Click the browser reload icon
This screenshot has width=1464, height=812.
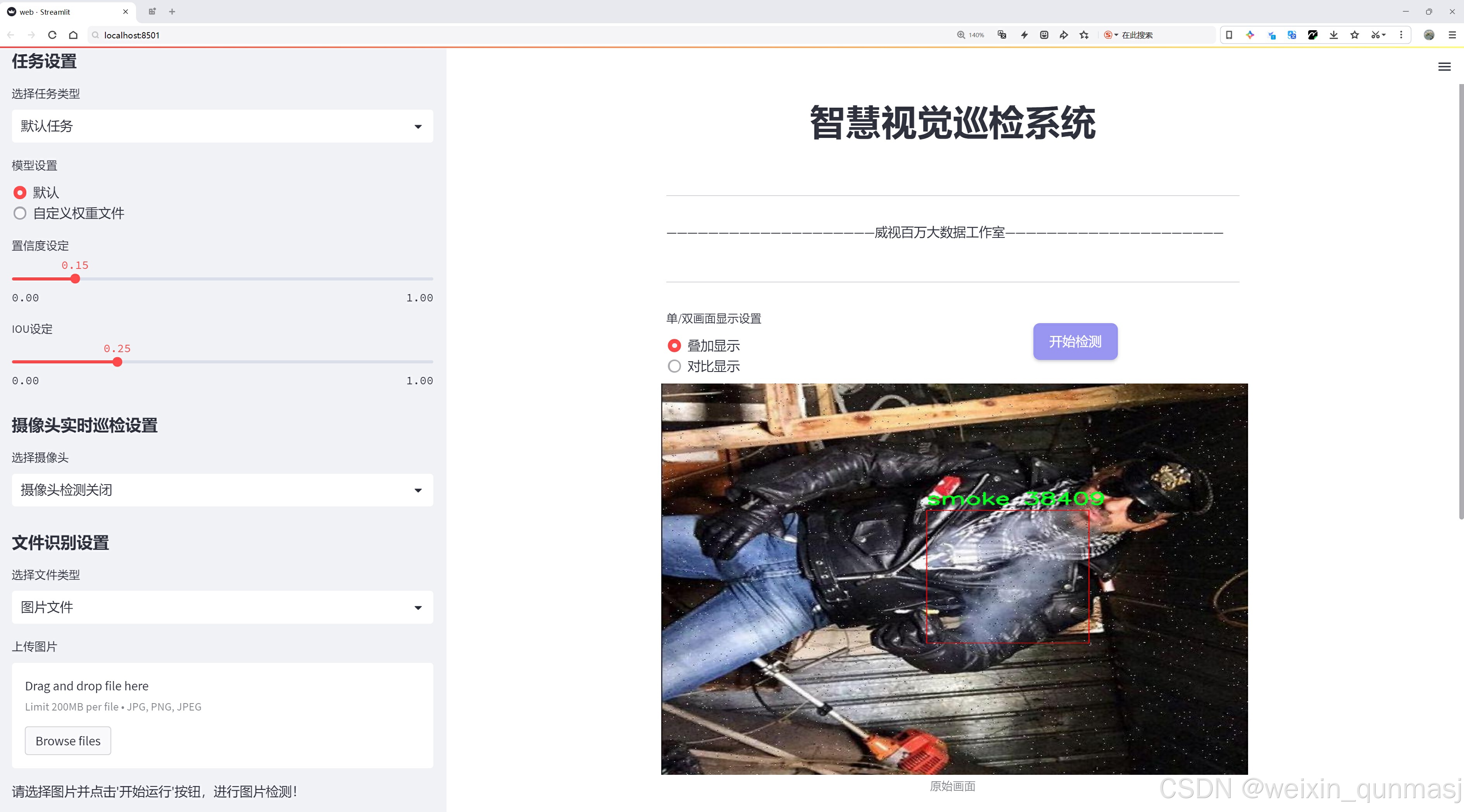(x=52, y=35)
